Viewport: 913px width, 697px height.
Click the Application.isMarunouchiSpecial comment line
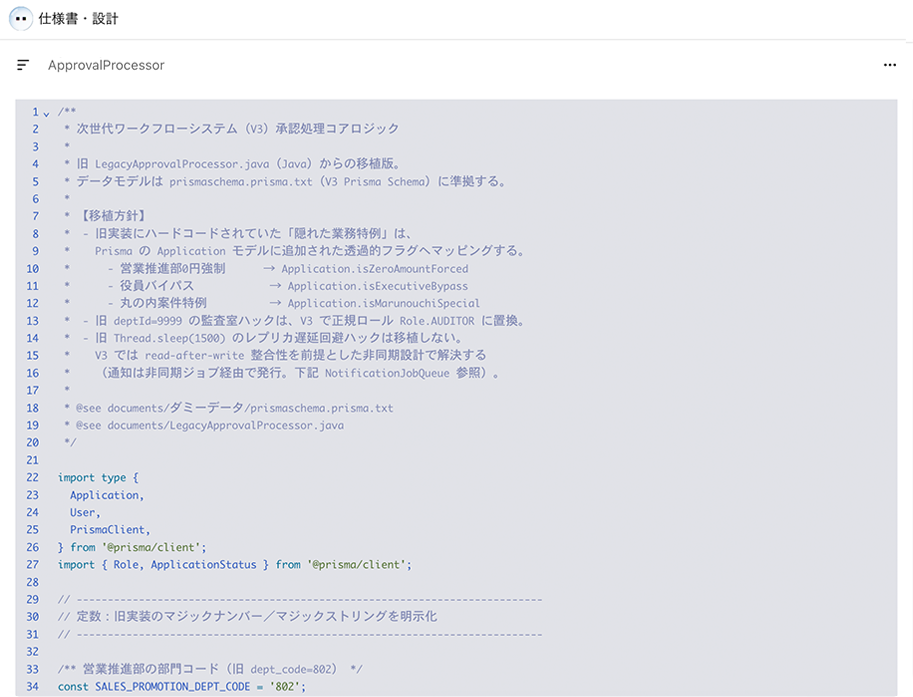point(272,303)
